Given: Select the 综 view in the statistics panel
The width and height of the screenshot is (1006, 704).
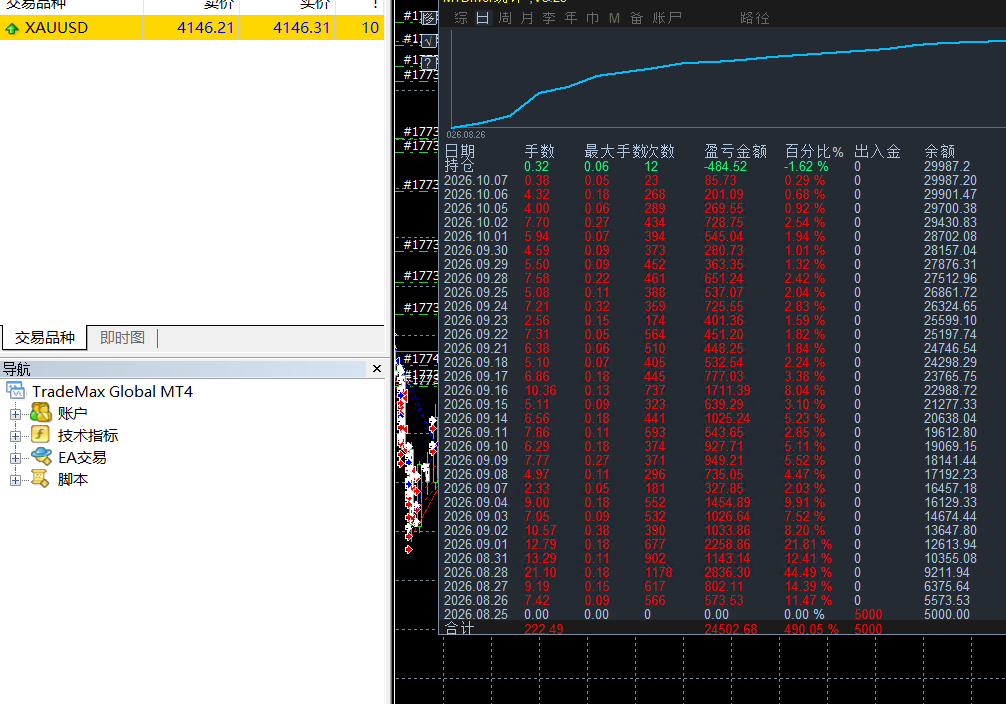Looking at the screenshot, I should click(461, 18).
